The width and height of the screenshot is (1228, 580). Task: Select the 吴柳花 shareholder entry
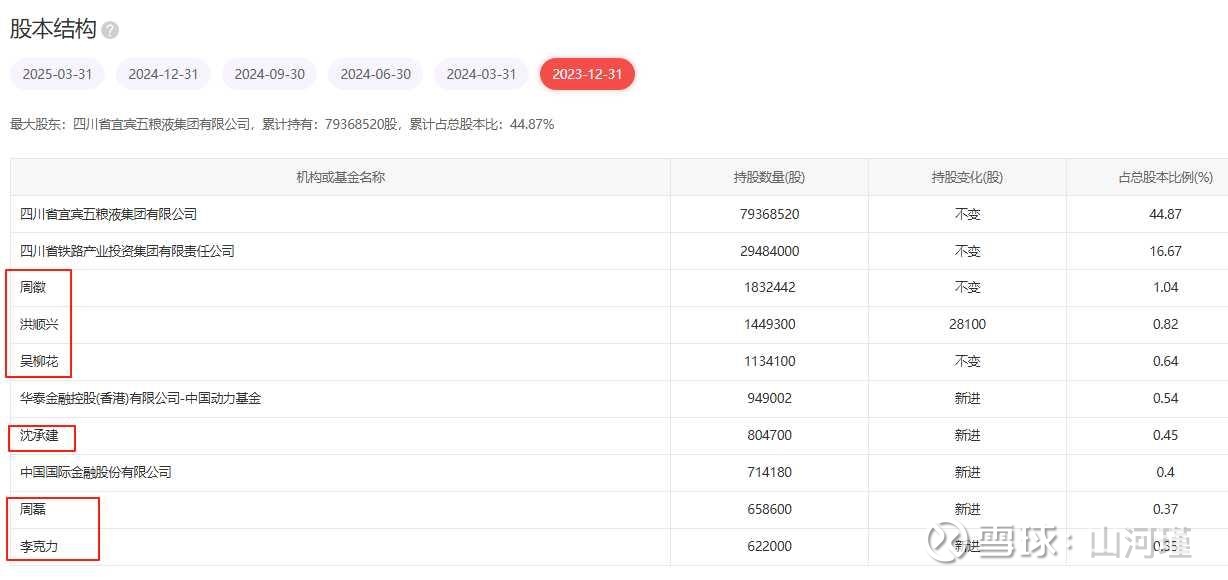point(39,361)
